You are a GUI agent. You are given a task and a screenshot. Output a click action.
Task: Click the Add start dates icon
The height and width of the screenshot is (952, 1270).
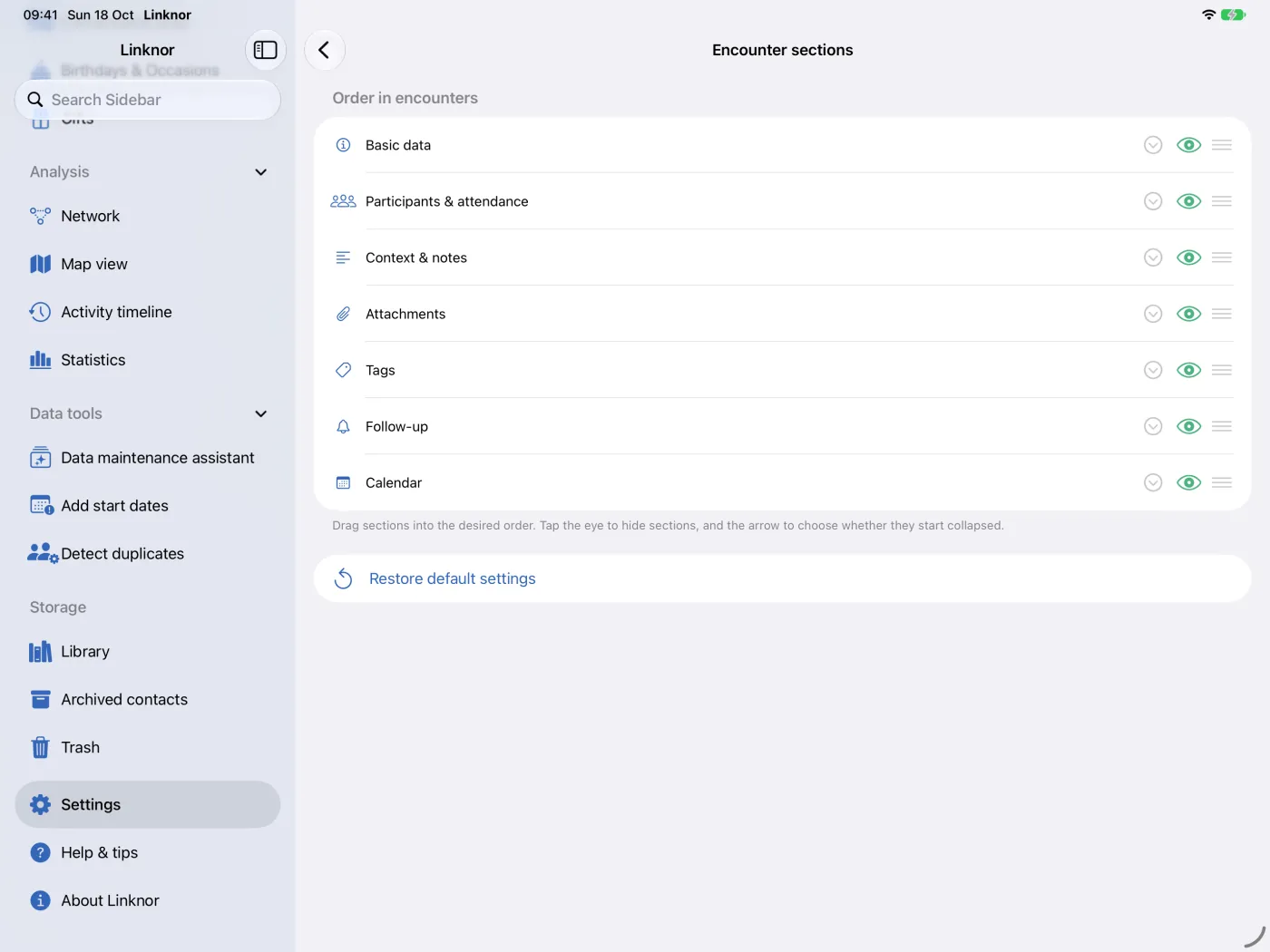[x=42, y=506]
